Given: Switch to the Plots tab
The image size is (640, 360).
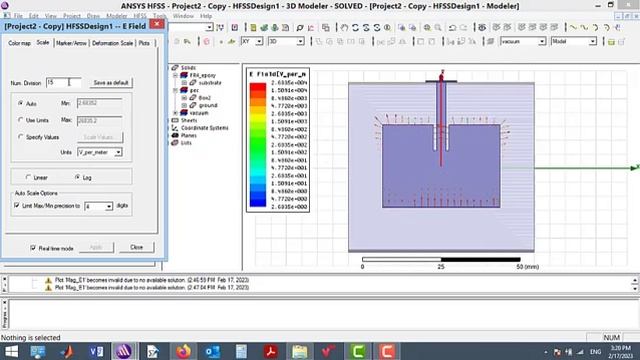Looking at the screenshot, I should tap(144, 43).
